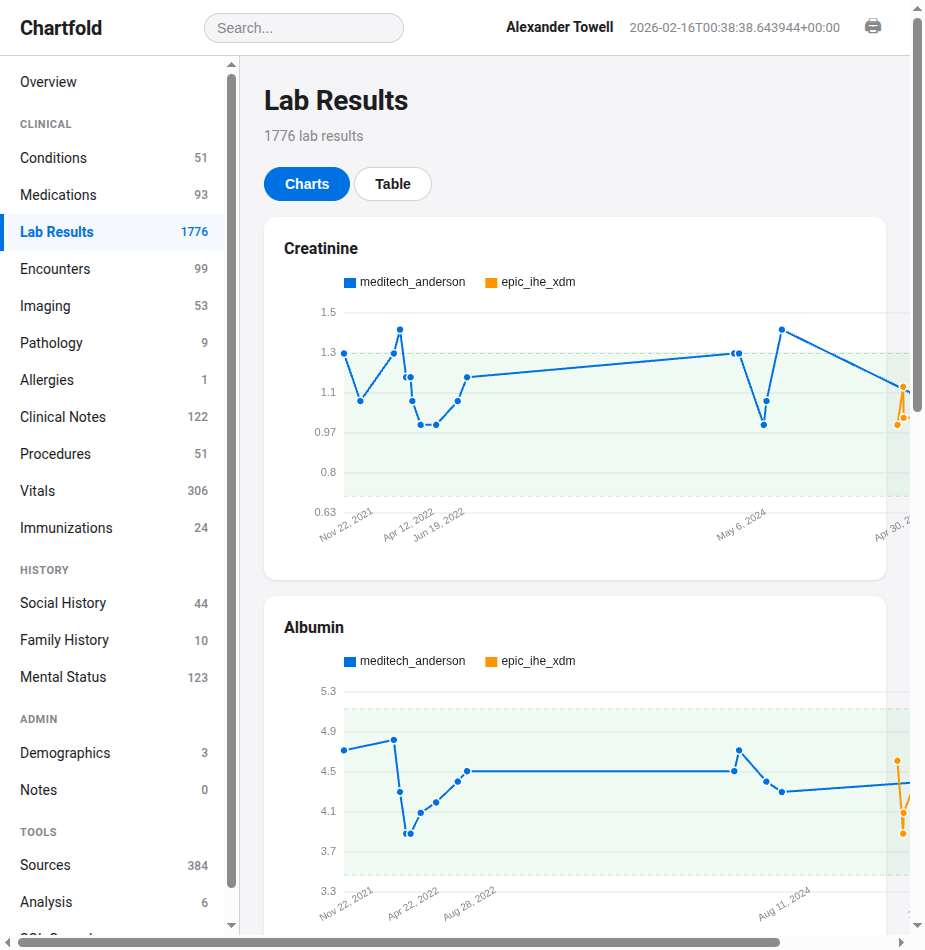Open Overview in the sidebar
Screen dimensions: 925x950
click(x=48, y=82)
